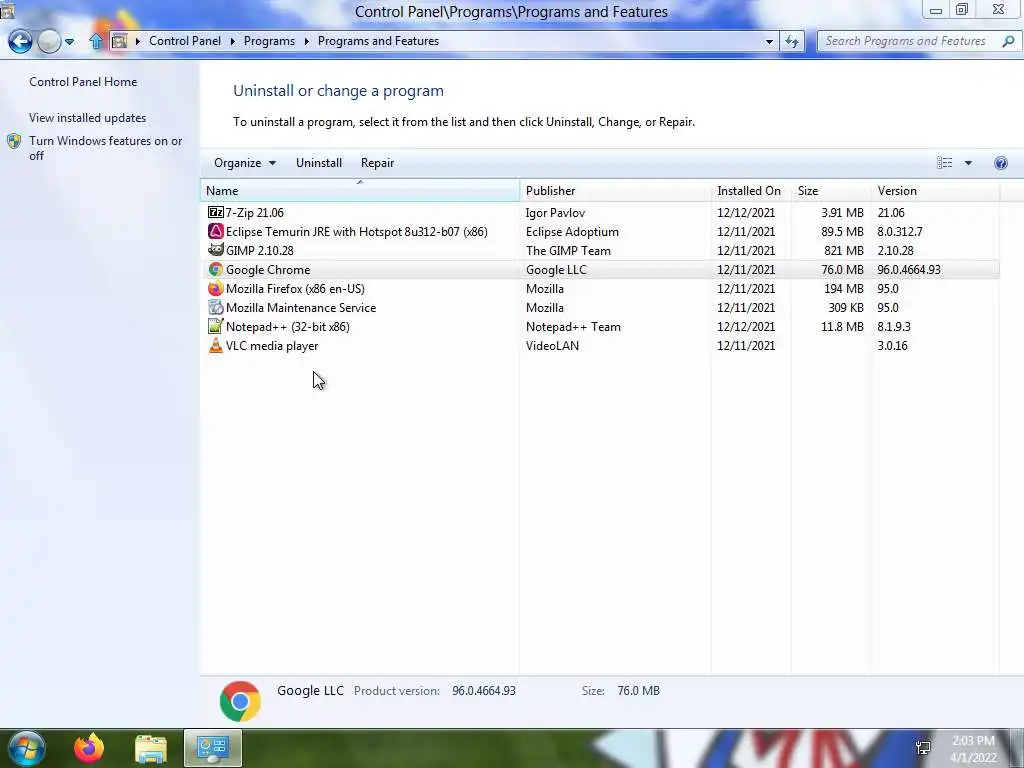The height and width of the screenshot is (768, 1024).
Task: Click the Eclipse Adoptium publisher cell
Action: pyautogui.click(x=572, y=232)
